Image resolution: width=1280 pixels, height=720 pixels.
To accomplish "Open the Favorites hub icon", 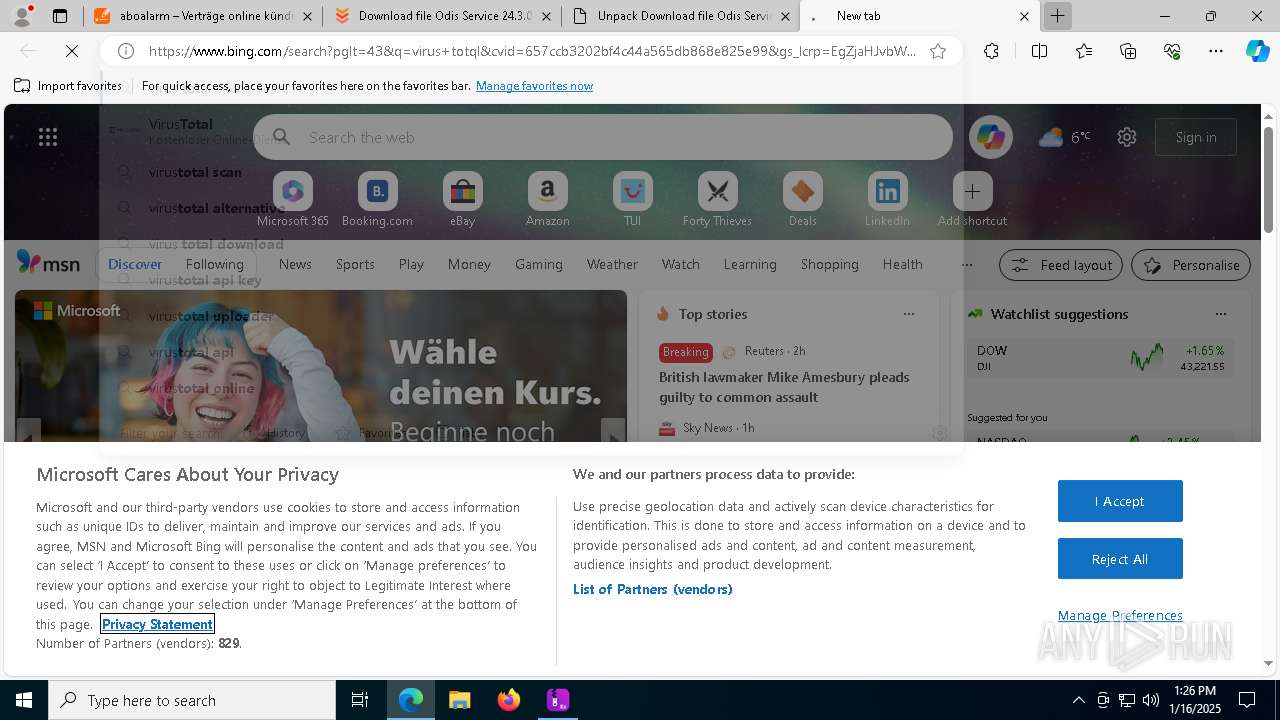I will click(1084, 51).
